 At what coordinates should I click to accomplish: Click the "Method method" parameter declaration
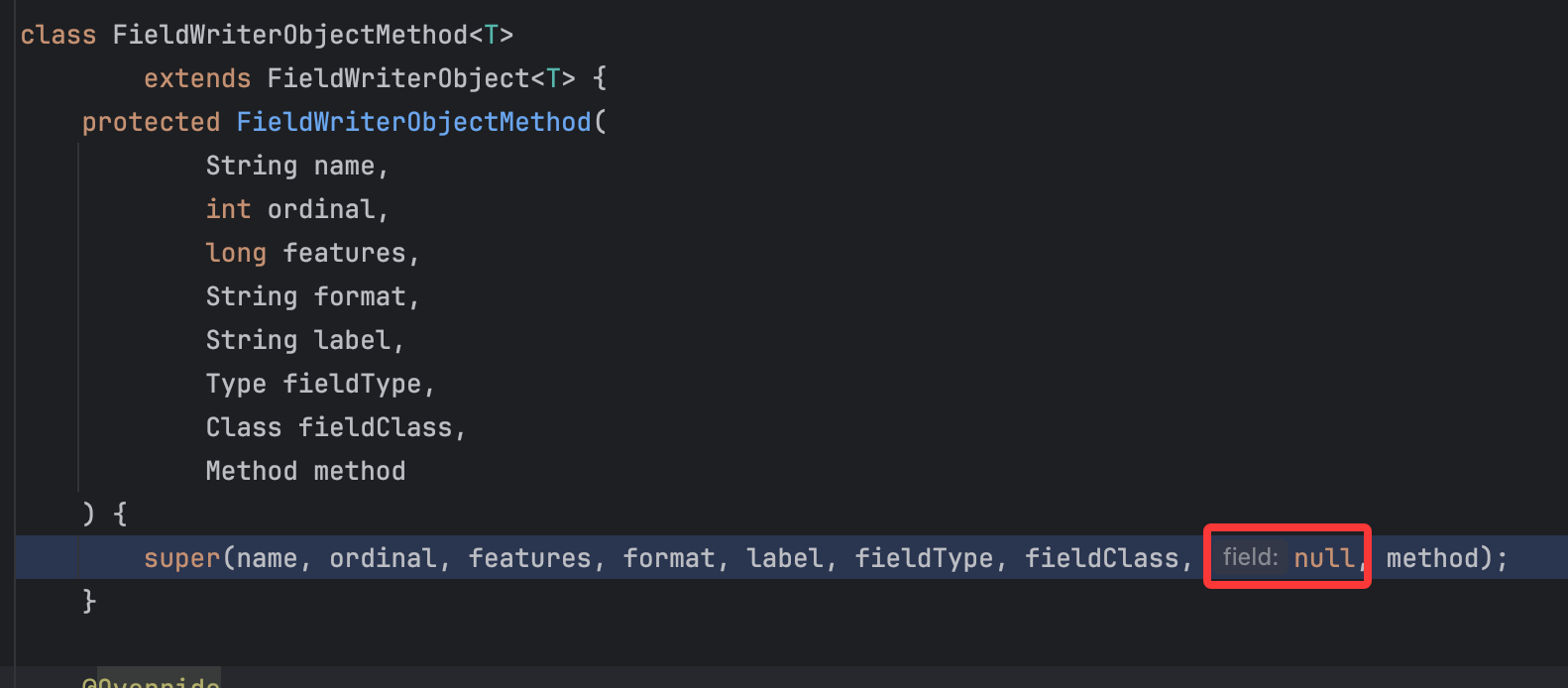pyautogui.click(x=305, y=471)
